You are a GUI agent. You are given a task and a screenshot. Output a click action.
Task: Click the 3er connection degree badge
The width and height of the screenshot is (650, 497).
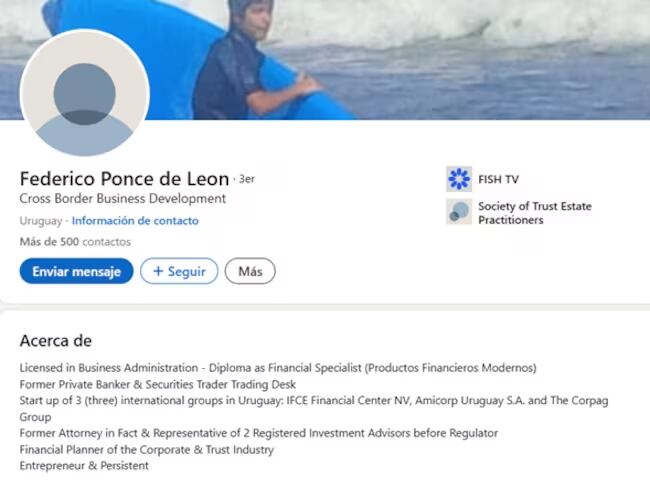[x=246, y=180]
